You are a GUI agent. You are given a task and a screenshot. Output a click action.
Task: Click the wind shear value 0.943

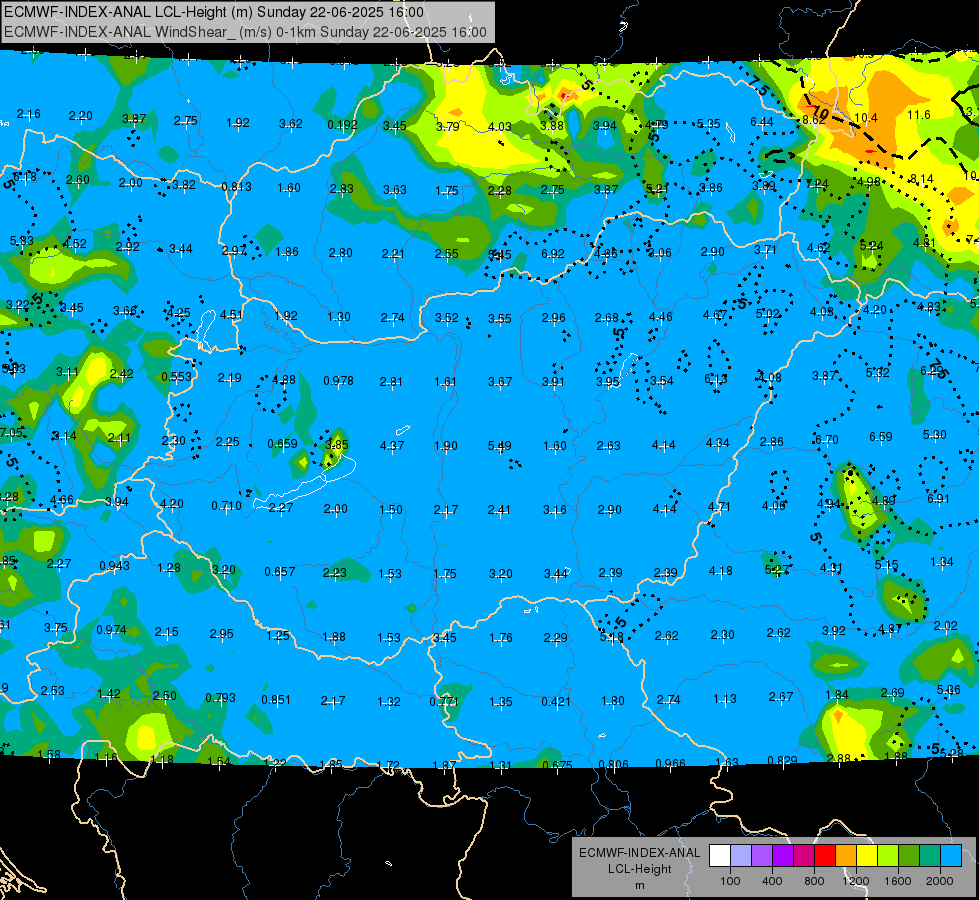coord(114,565)
